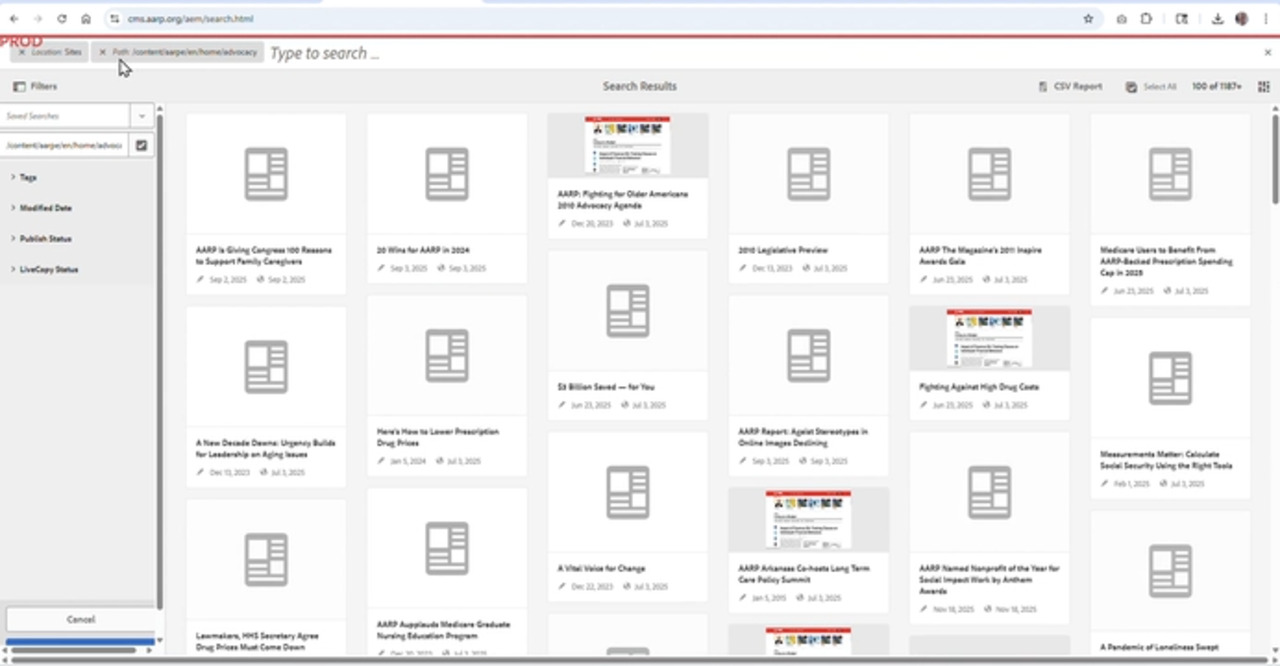Switch layout using the card view icon

coord(1264,87)
